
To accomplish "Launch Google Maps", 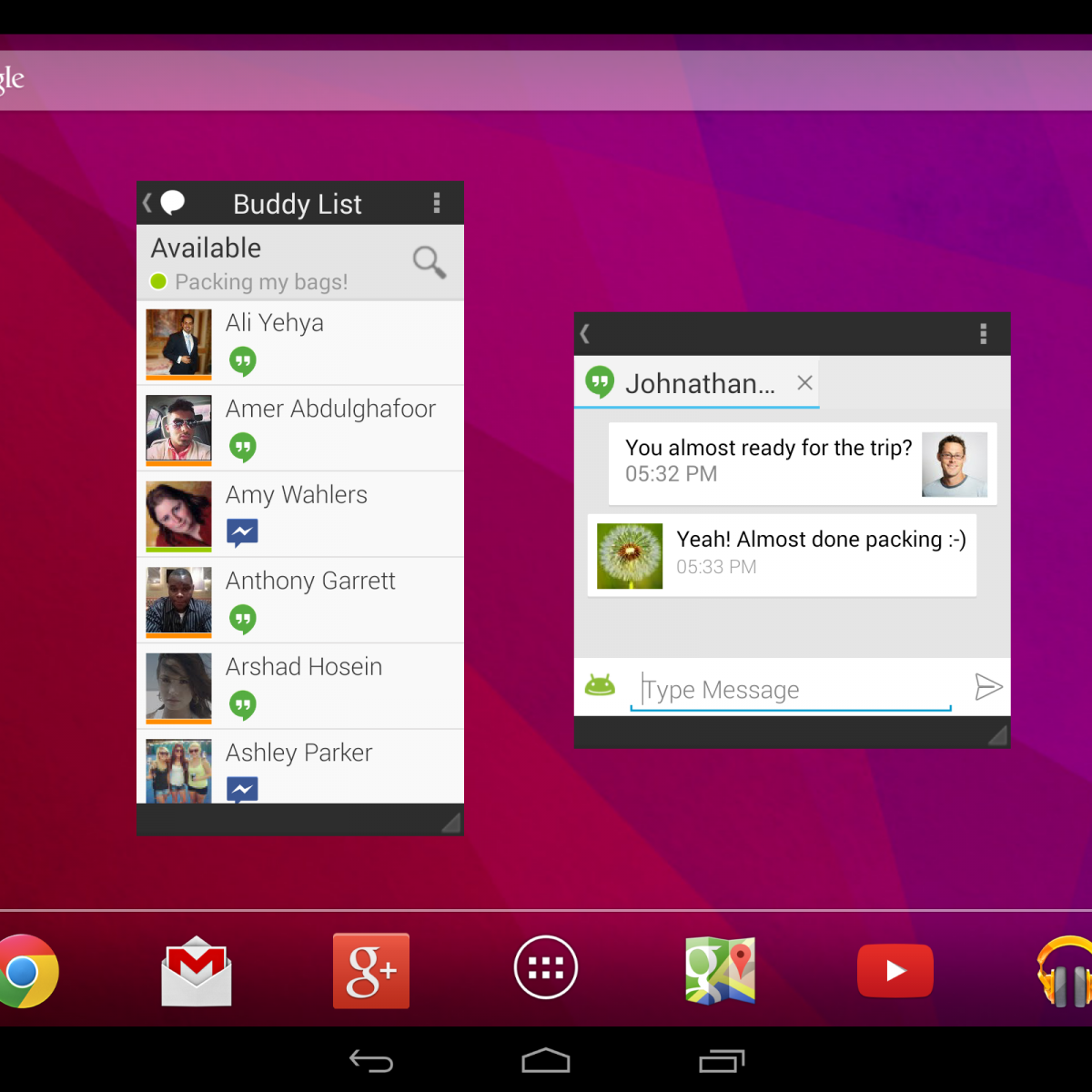I will (x=720, y=971).
